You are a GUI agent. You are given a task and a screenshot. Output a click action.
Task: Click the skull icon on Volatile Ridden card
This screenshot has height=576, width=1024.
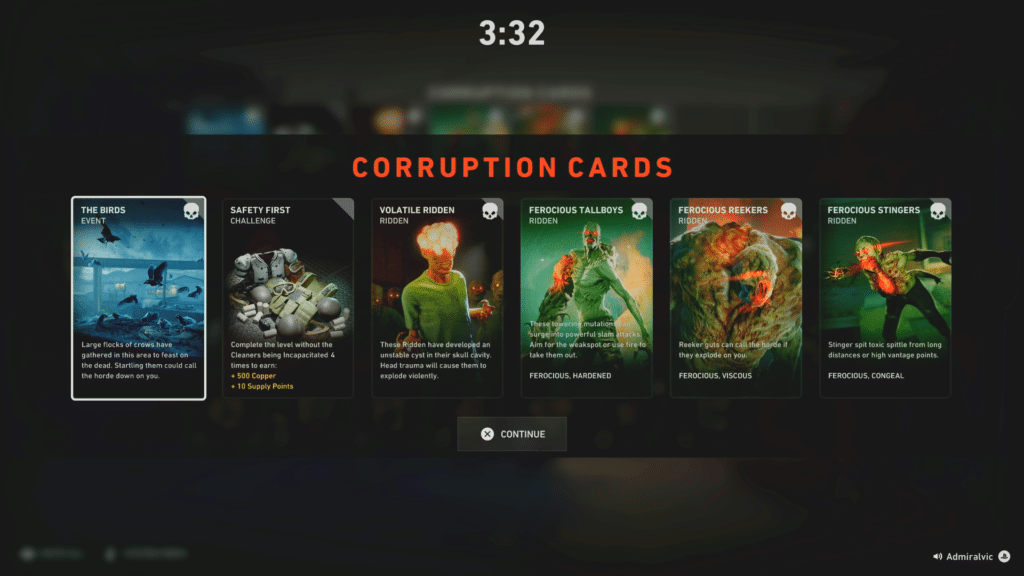tap(490, 212)
